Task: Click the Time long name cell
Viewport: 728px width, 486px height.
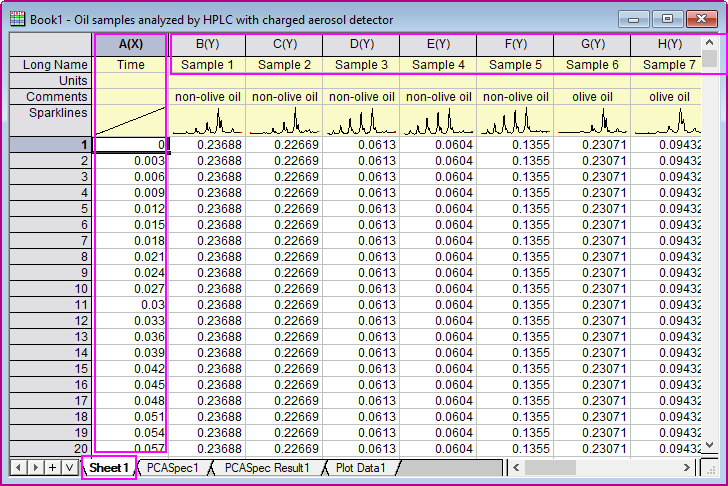Action: point(130,65)
